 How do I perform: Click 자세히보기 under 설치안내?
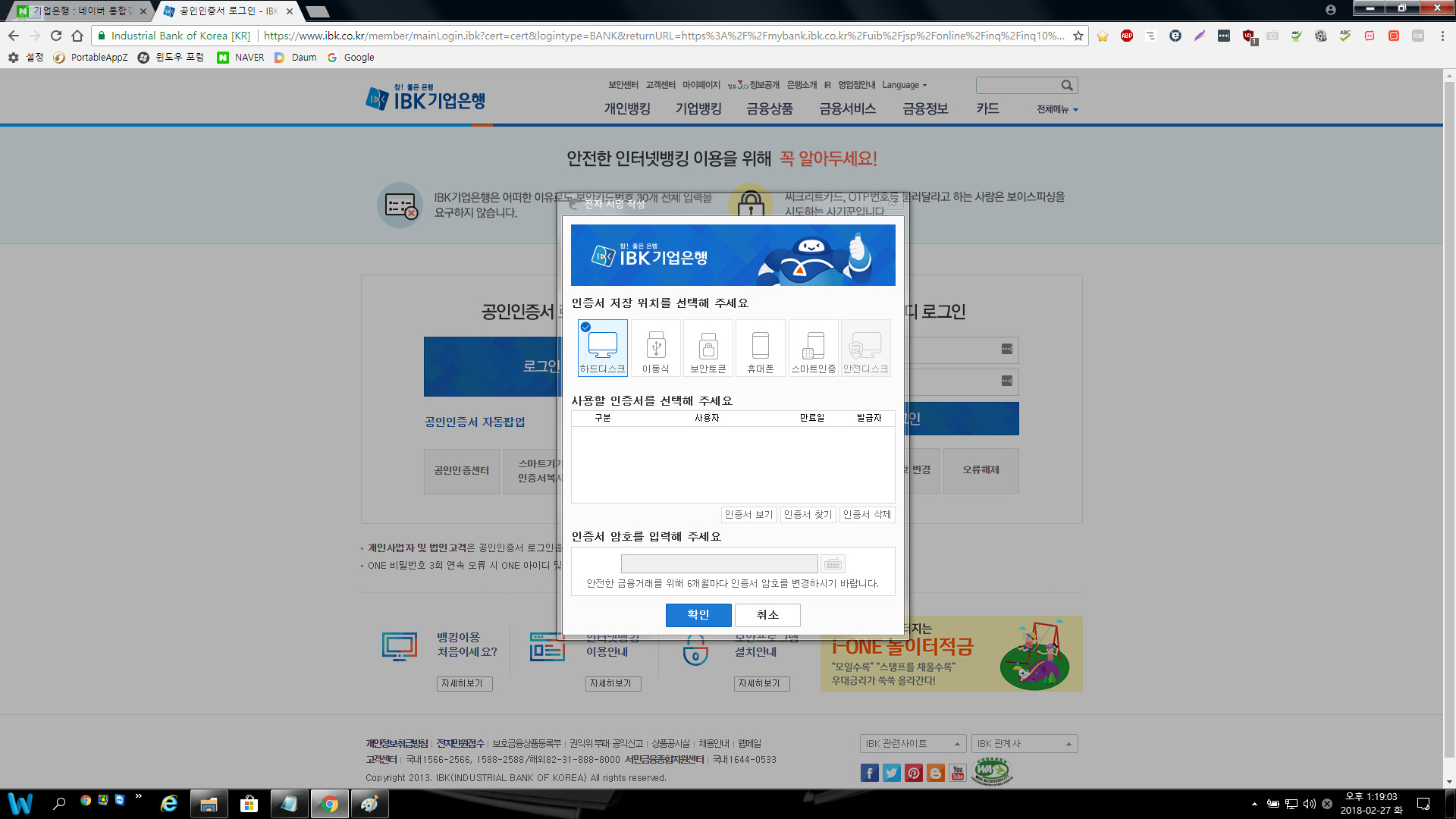click(762, 684)
